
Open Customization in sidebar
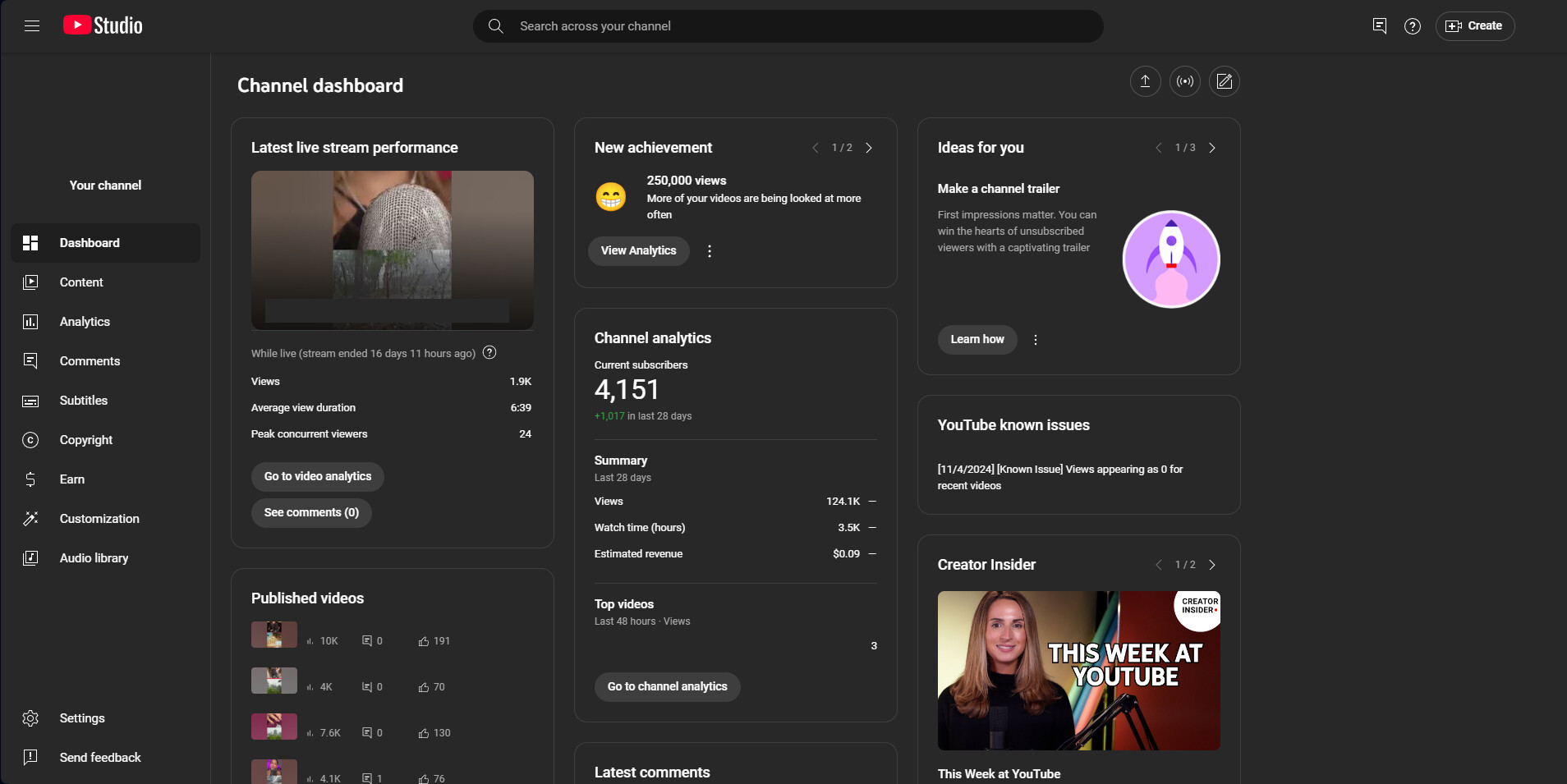[105, 519]
